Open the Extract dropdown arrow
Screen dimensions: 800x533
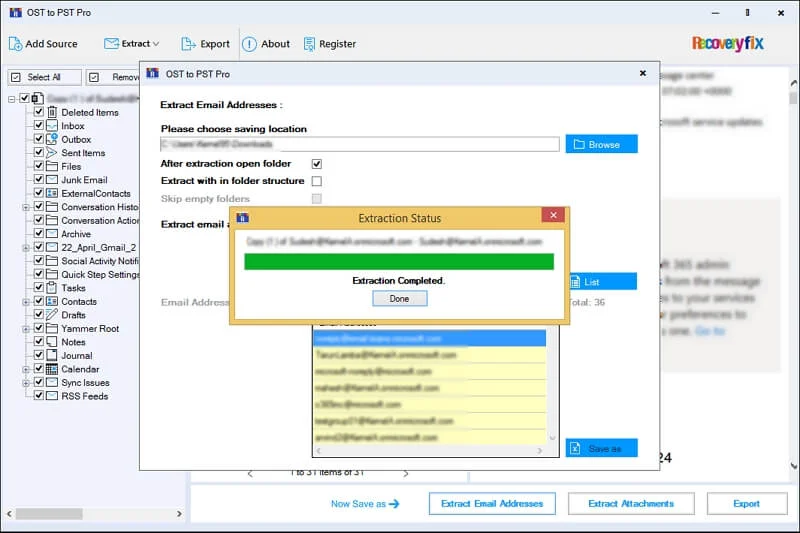156,44
